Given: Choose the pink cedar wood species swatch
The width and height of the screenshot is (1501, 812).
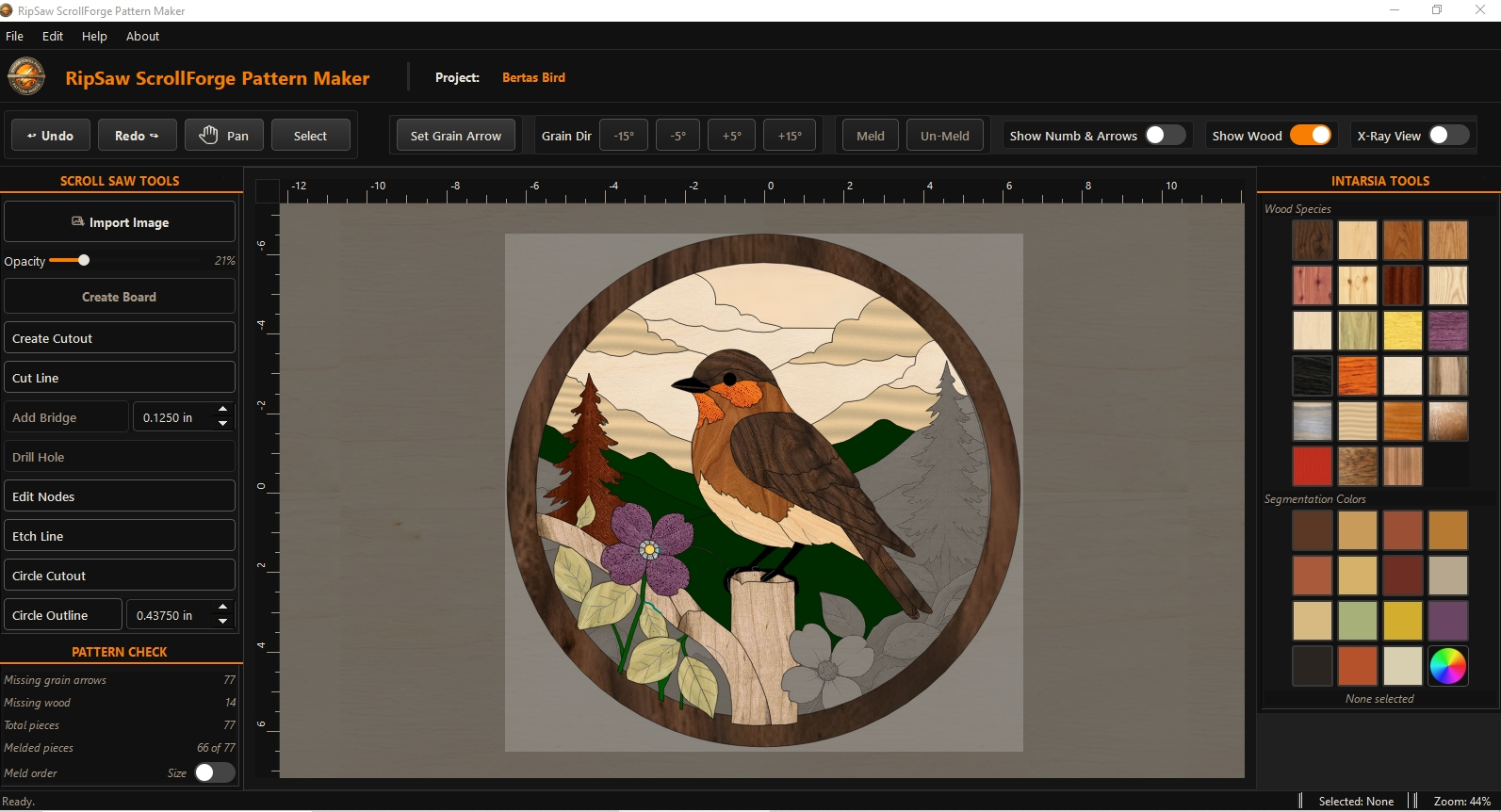Looking at the screenshot, I should click(1312, 285).
